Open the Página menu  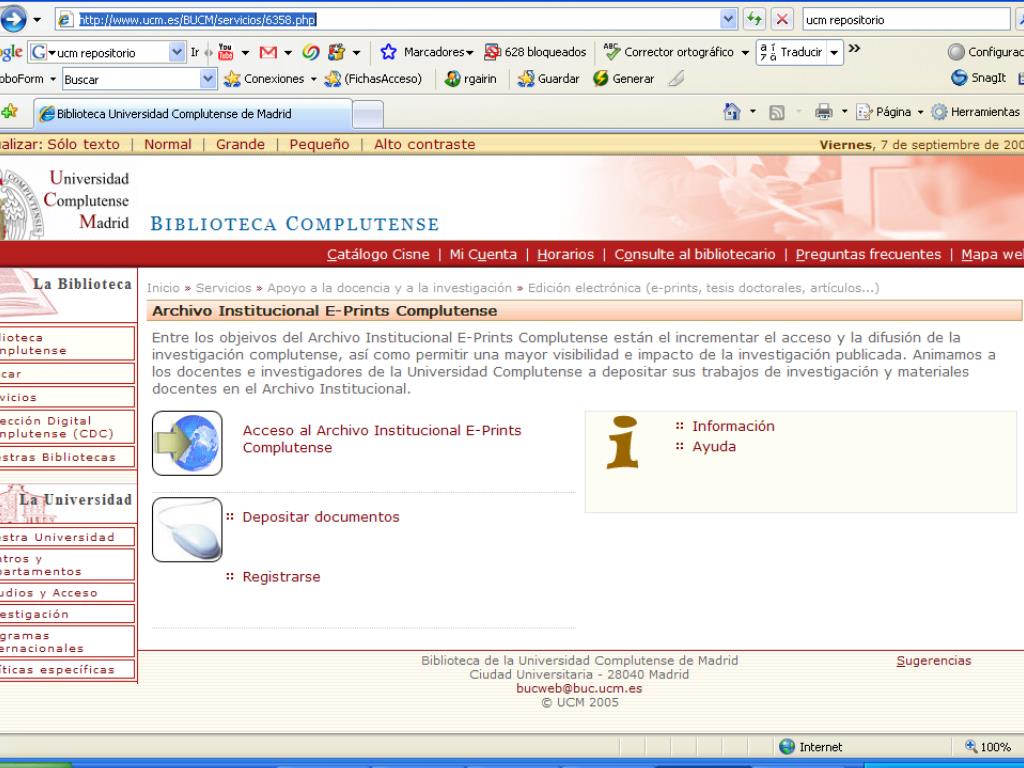(x=889, y=112)
